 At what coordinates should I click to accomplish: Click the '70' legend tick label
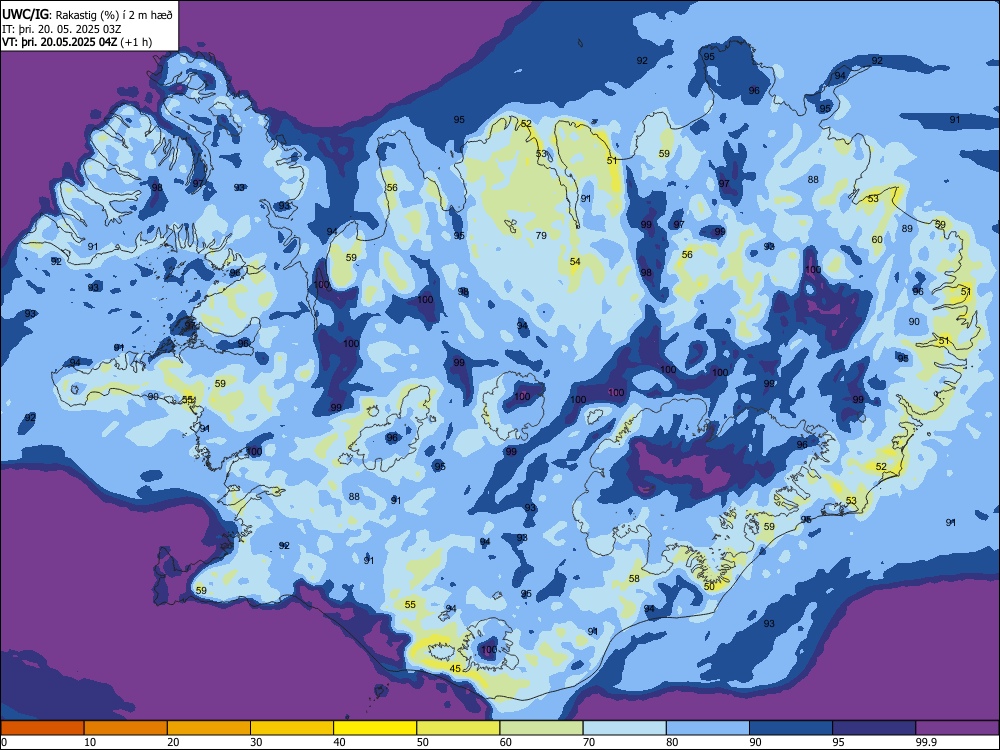pos(589,742)
